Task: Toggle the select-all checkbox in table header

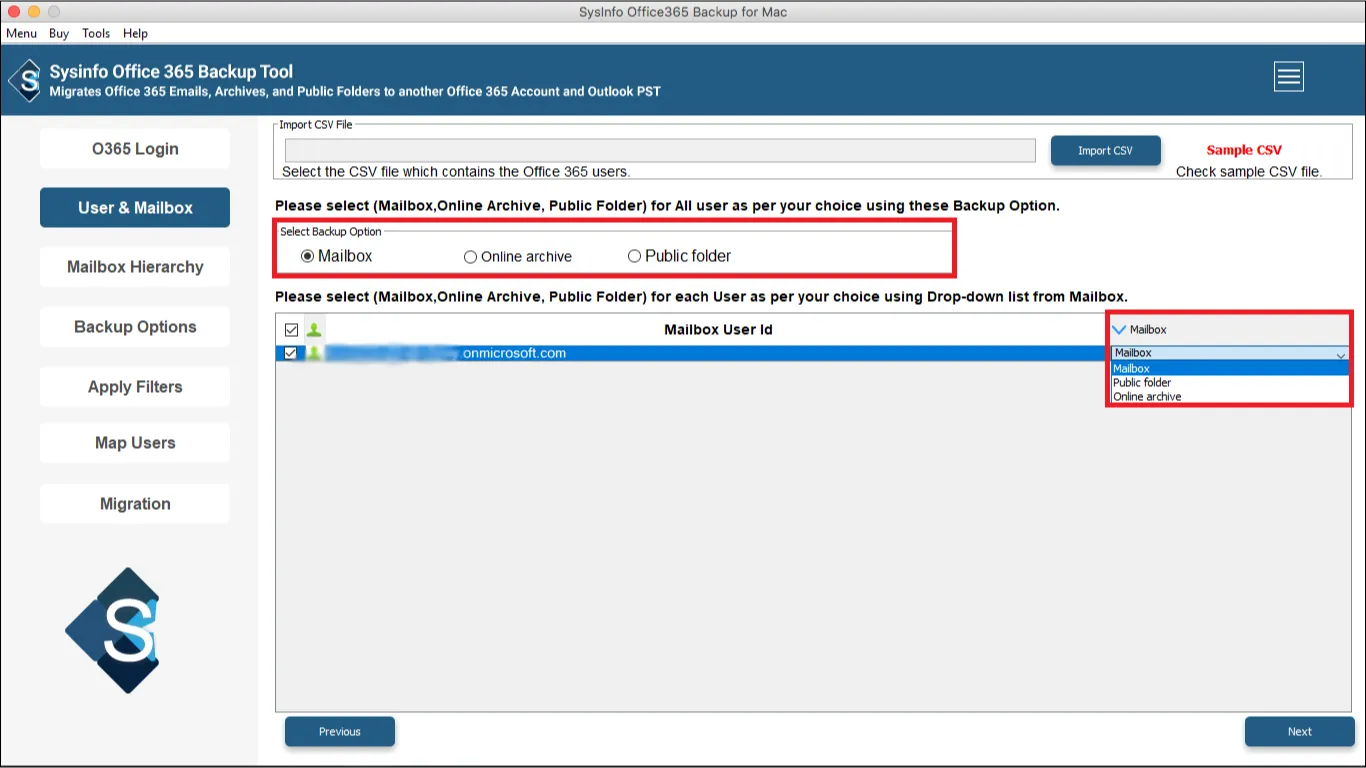Action: [x=291, y=329]
